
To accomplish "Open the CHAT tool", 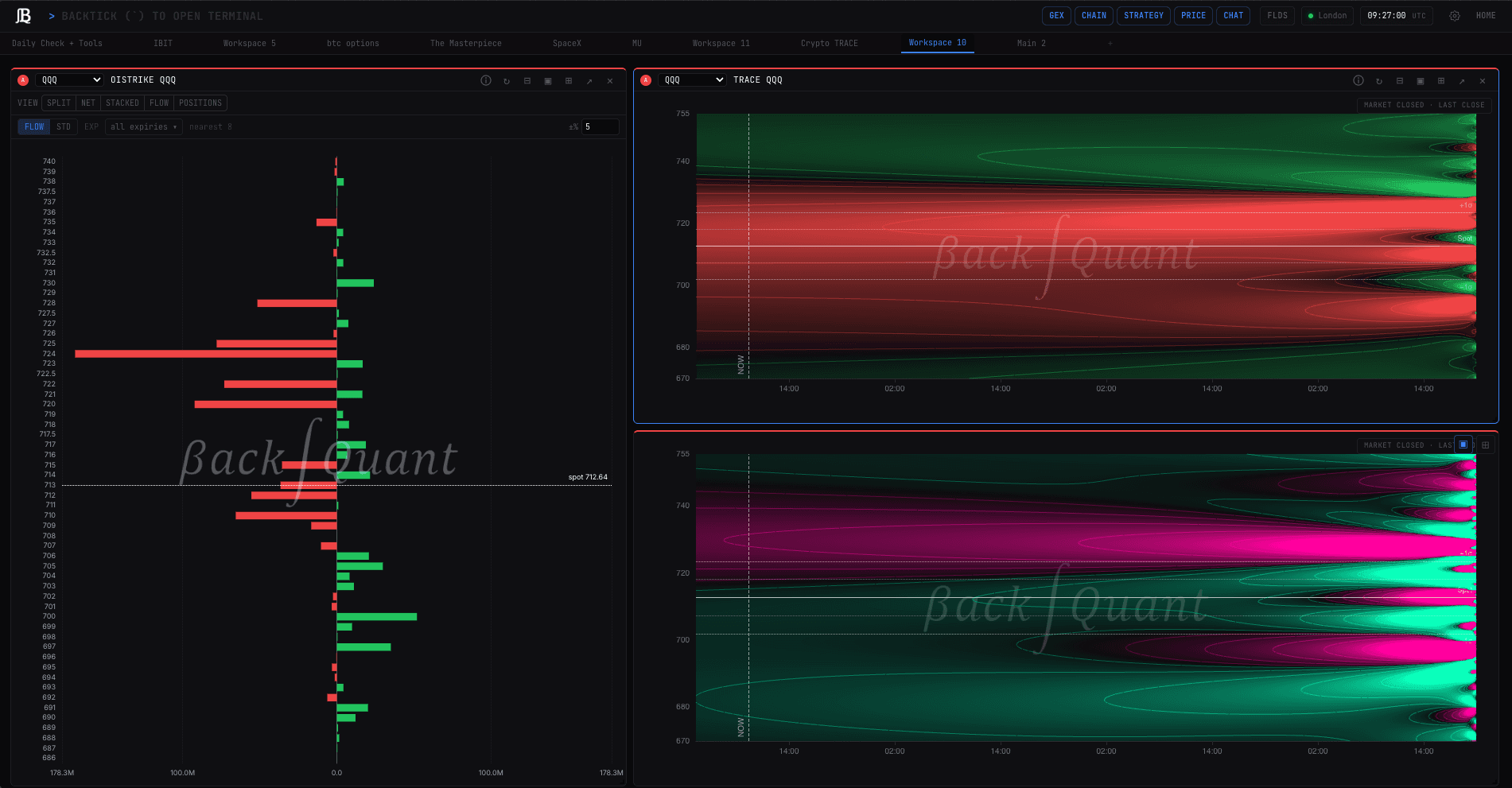I will point(1234,16).
